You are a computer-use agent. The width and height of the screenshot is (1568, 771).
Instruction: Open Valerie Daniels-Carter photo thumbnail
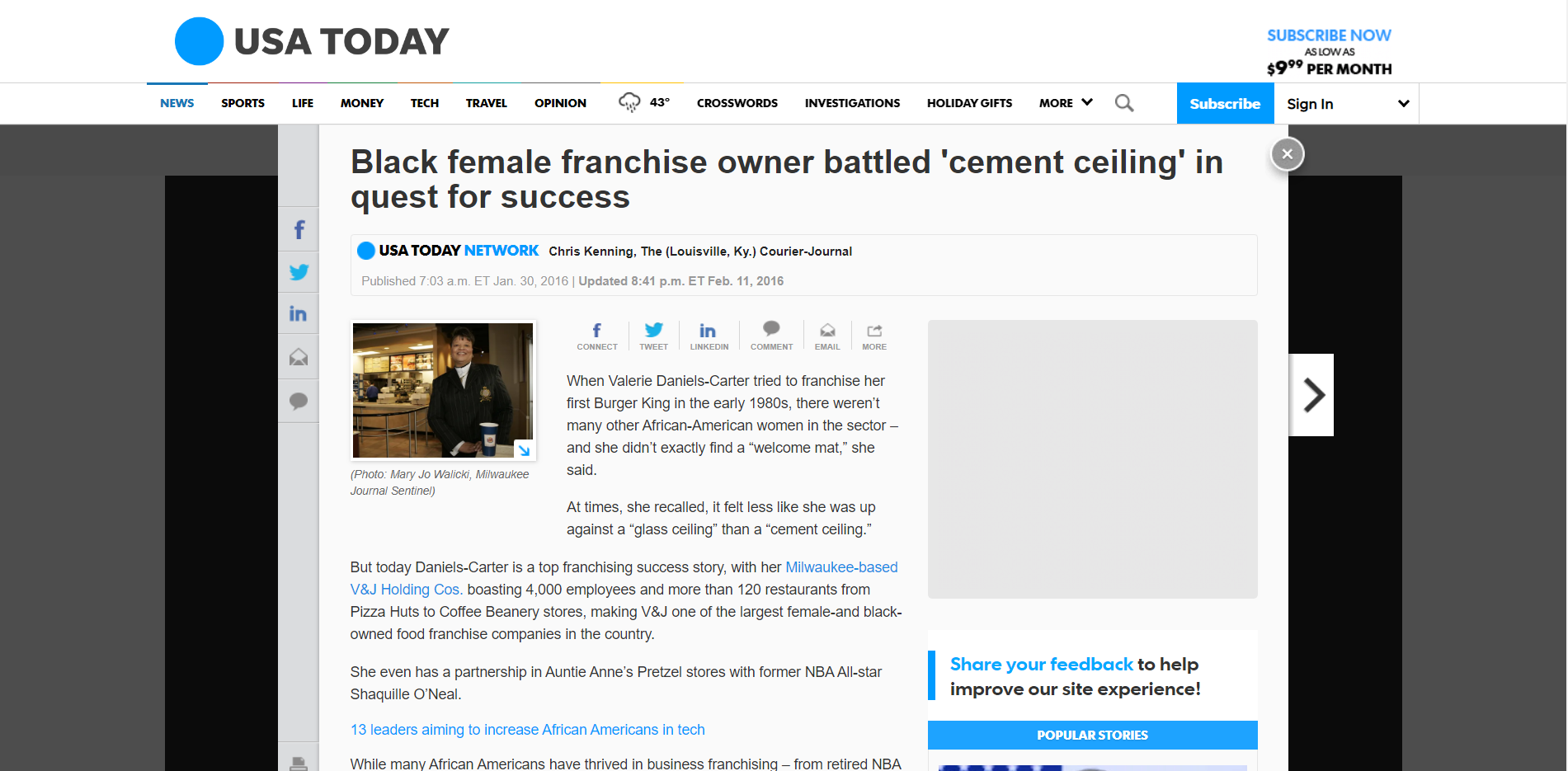[443, 390]
